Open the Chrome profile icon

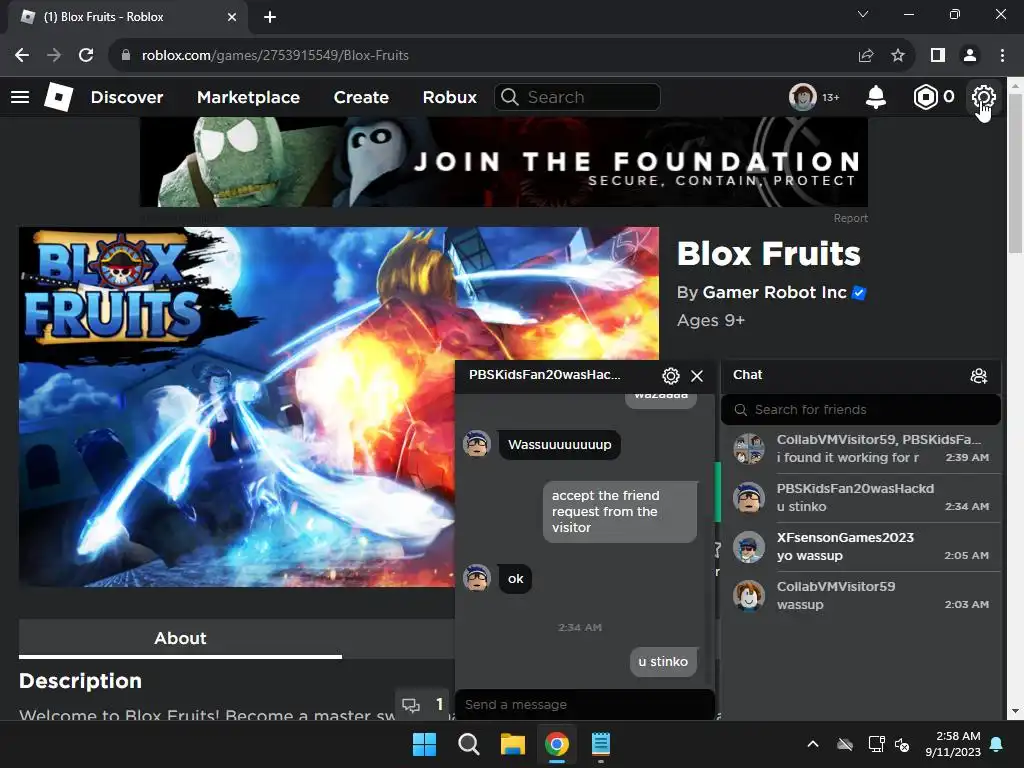pos(970,56)
